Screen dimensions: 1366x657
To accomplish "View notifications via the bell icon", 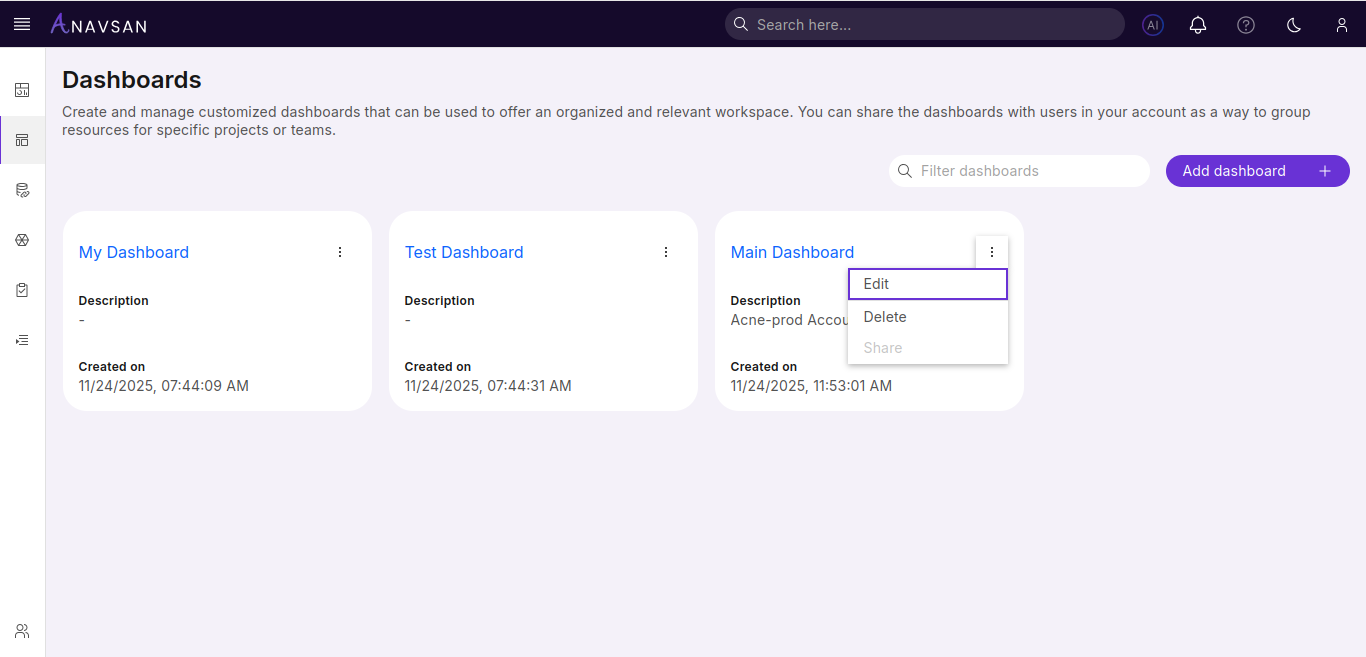I will [x=1198, y=24].
